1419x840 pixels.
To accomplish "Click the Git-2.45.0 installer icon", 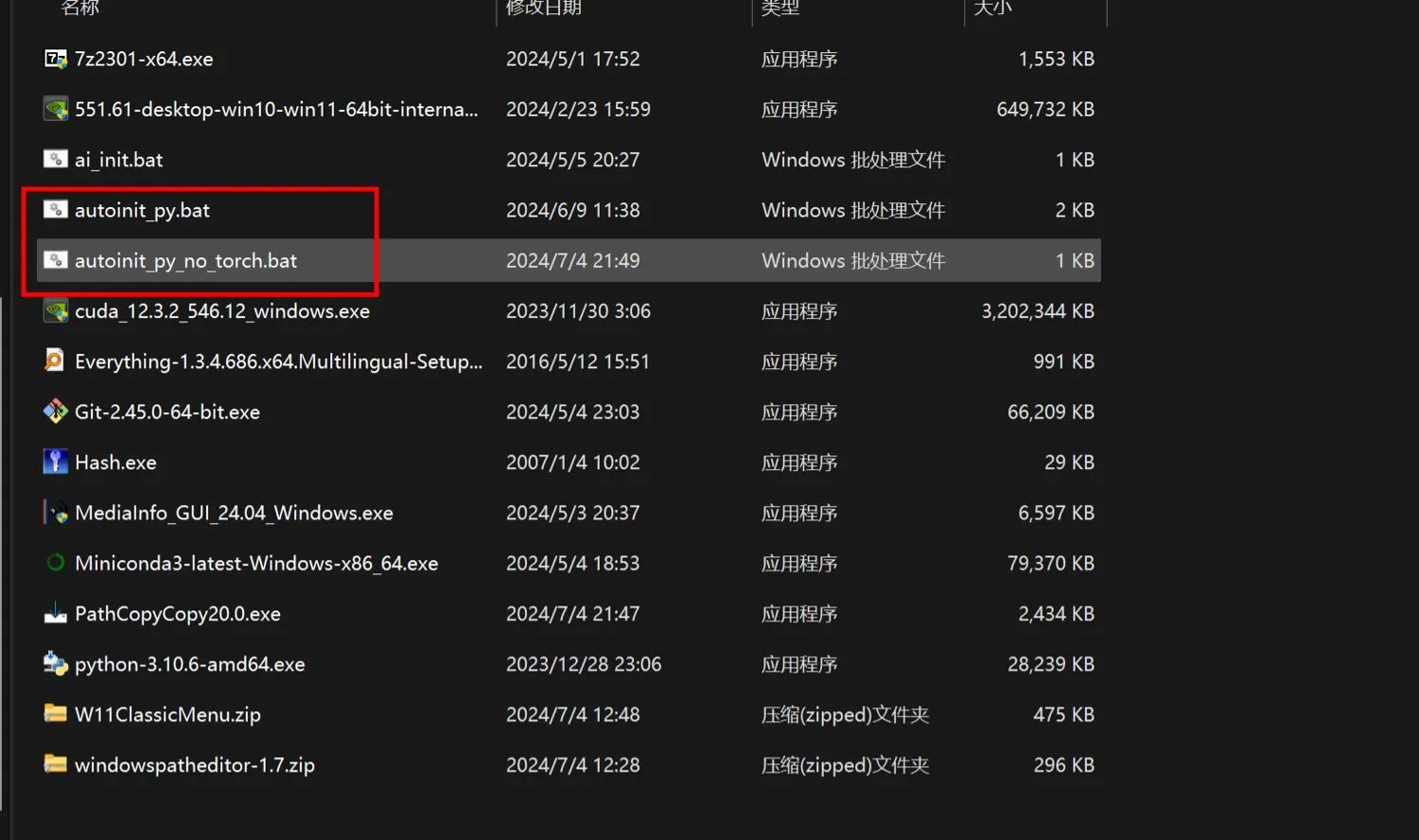I will click(56, 411).
